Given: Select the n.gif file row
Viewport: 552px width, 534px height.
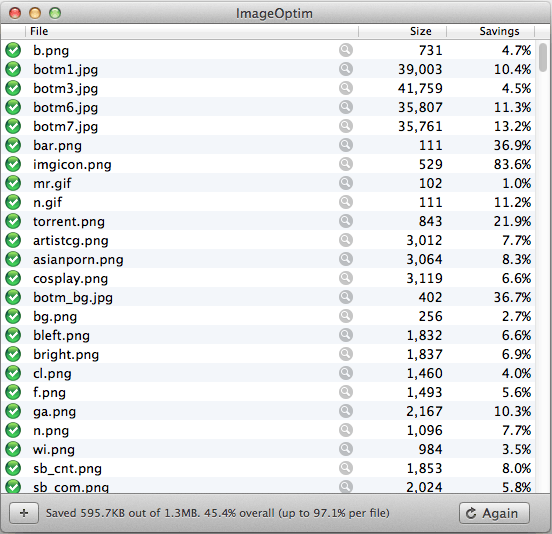Looking at the screenshot, I should tap(268, 202).
